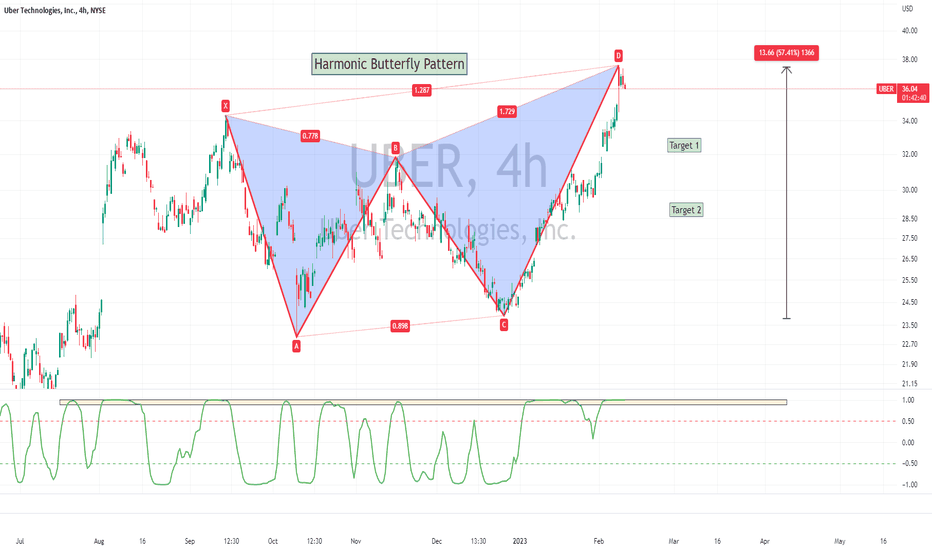This screenshot has width=932, height=550.
Task: Click the 0.50 indicator scale value
Action: [908, 422]
